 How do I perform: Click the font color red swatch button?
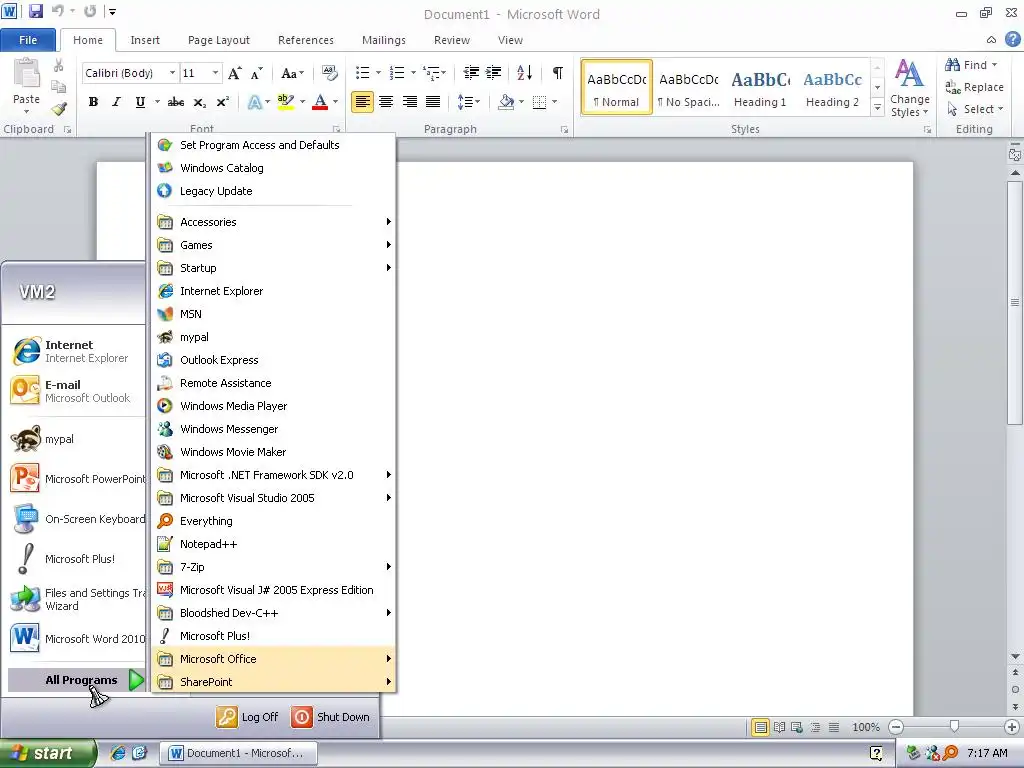(319, 102)
